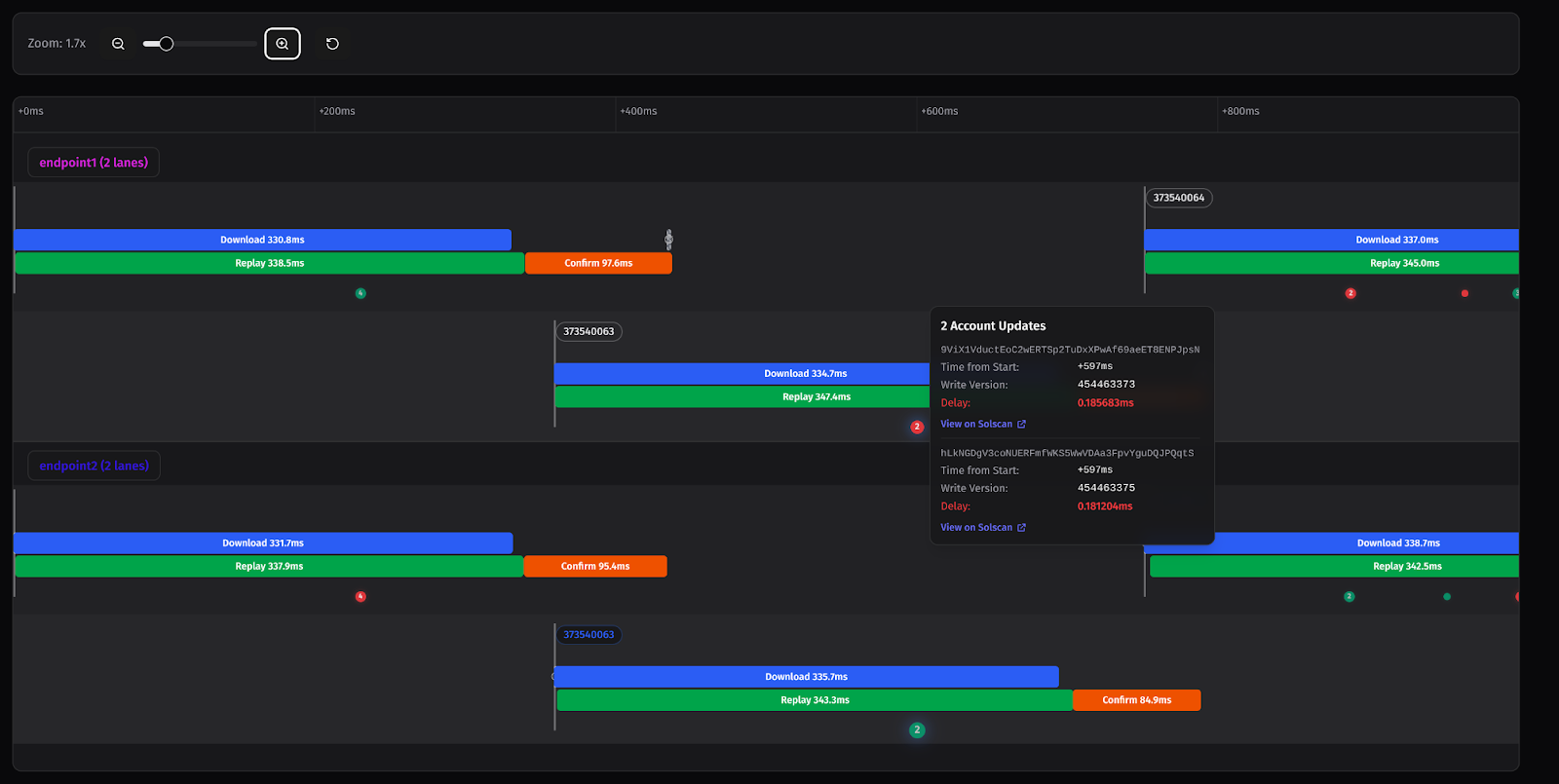Reset zoom with the circular arrow icon
Viewport: 1559px width, 784px height.
click(x=332, y=44)
